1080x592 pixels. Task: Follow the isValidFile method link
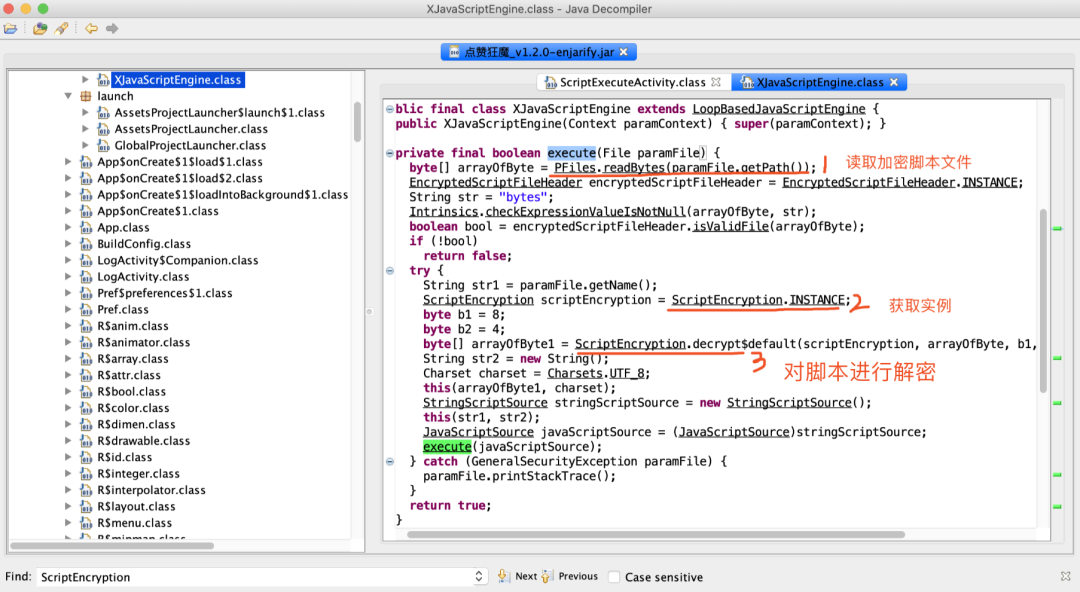pyautogui.click(x=730, y=227)
